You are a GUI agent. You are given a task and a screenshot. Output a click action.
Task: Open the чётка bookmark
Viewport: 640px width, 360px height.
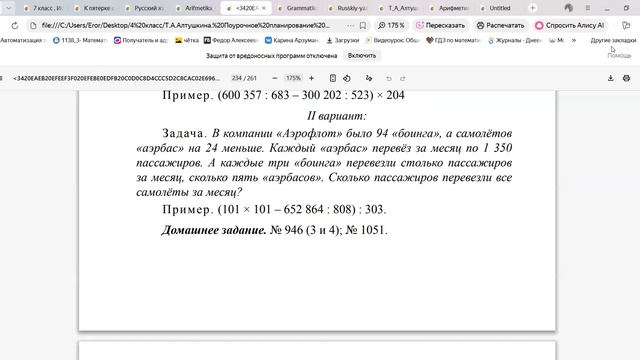(187, 40)
